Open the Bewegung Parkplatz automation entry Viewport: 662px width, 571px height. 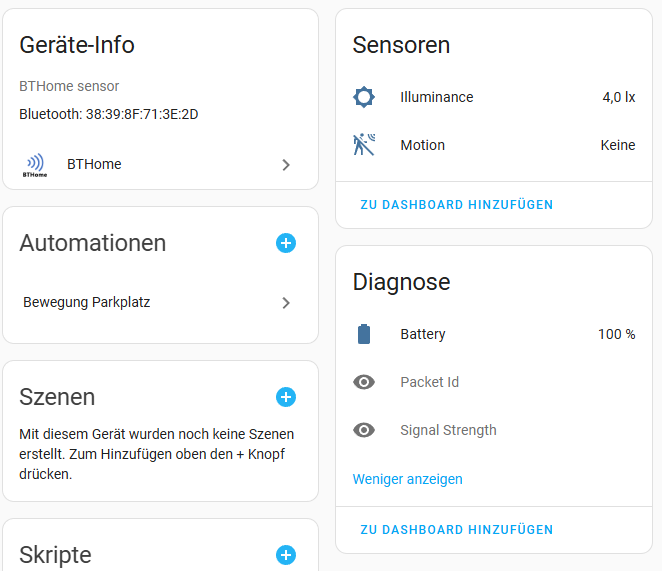(87, 302)
